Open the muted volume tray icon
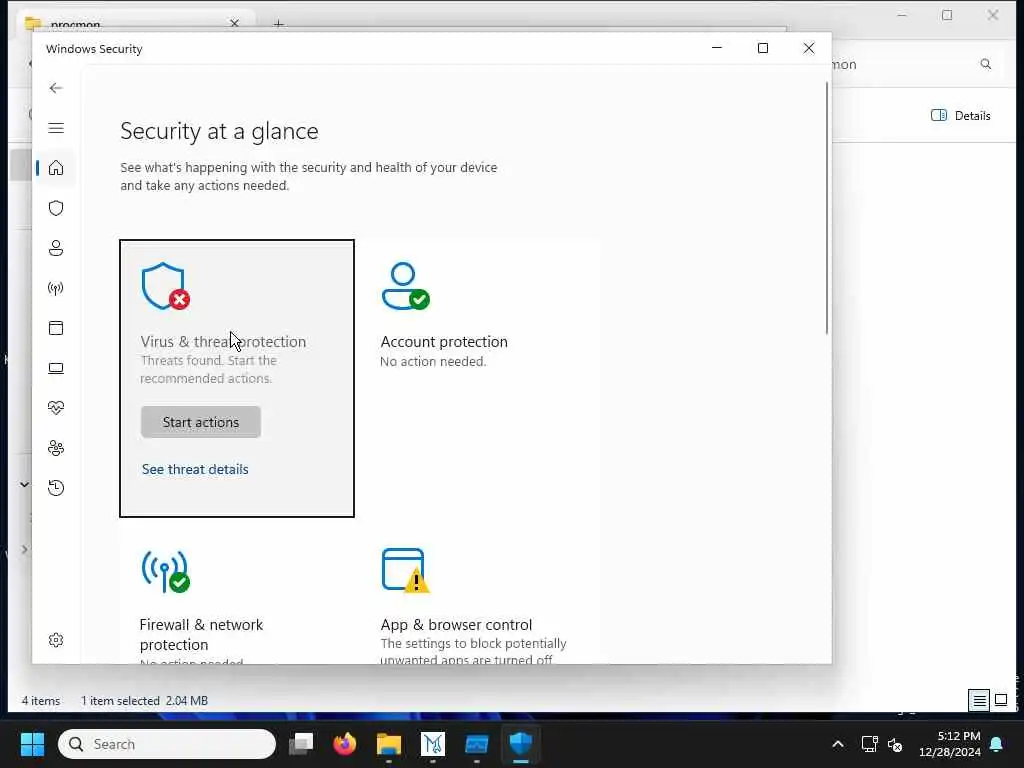Image resolution: width=1024 pixels, height=768 pixels. [x=895, y=744]
